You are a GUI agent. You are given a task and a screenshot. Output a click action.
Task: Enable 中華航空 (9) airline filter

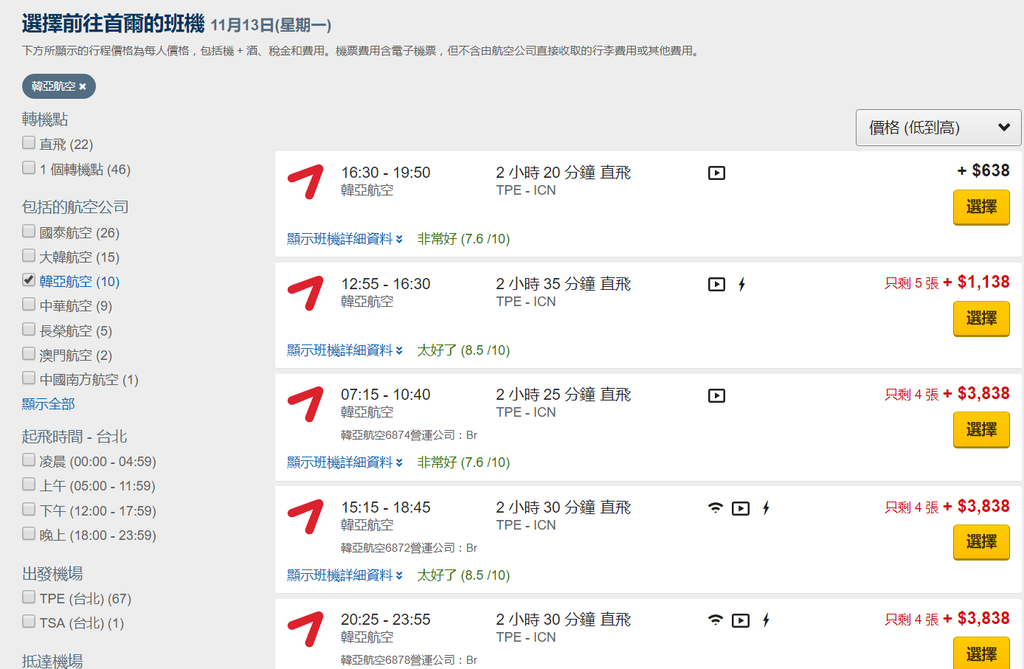click(x=29, y=305)
